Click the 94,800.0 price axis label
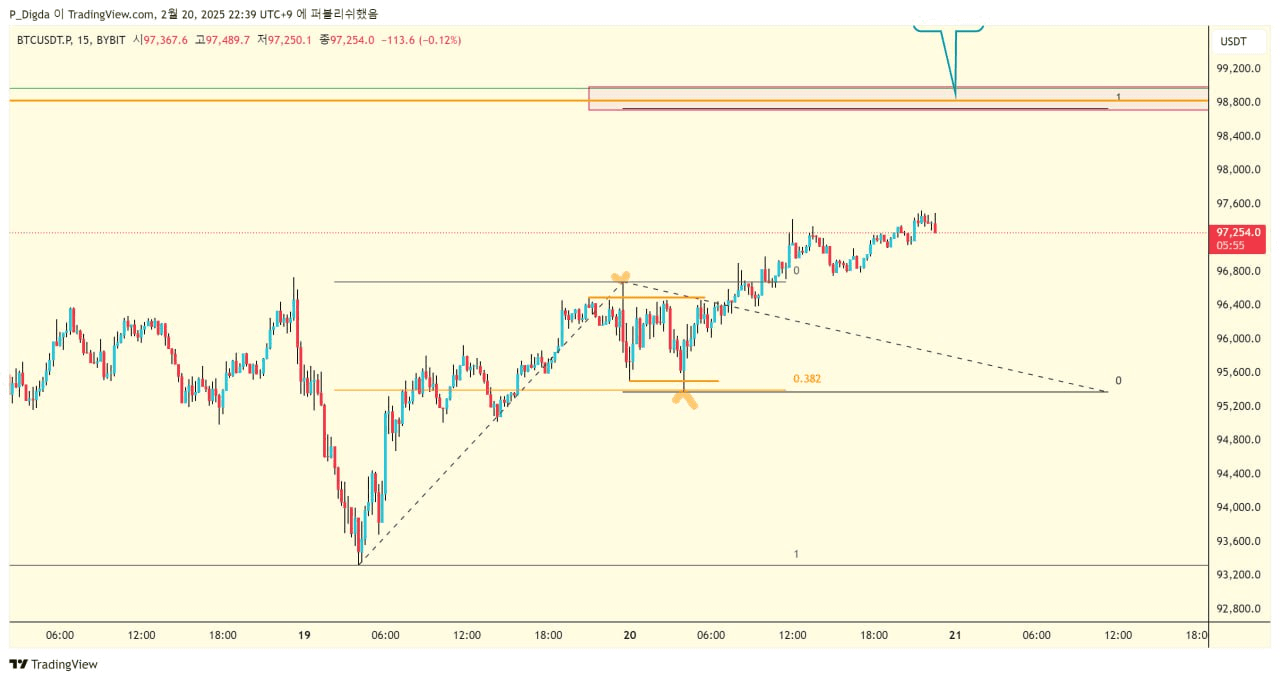The width and height of the screenshot is (1280, 681). pyautogui.click(x=1237, y=440)
